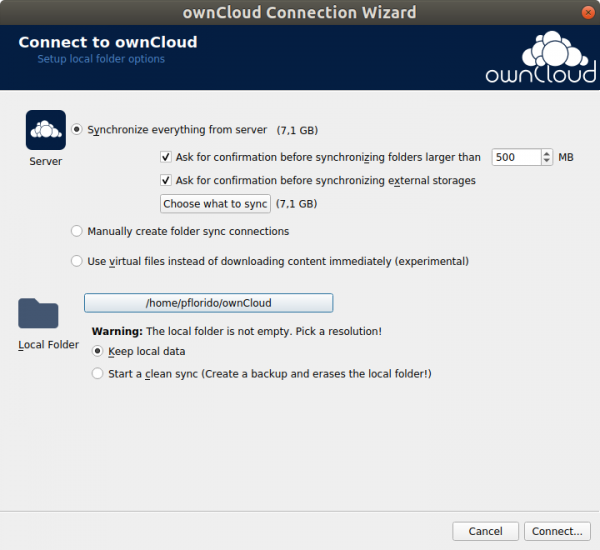Viewport: 600px width, 550px height.
Task: Click the Local Folder icon
Action: 38,313
